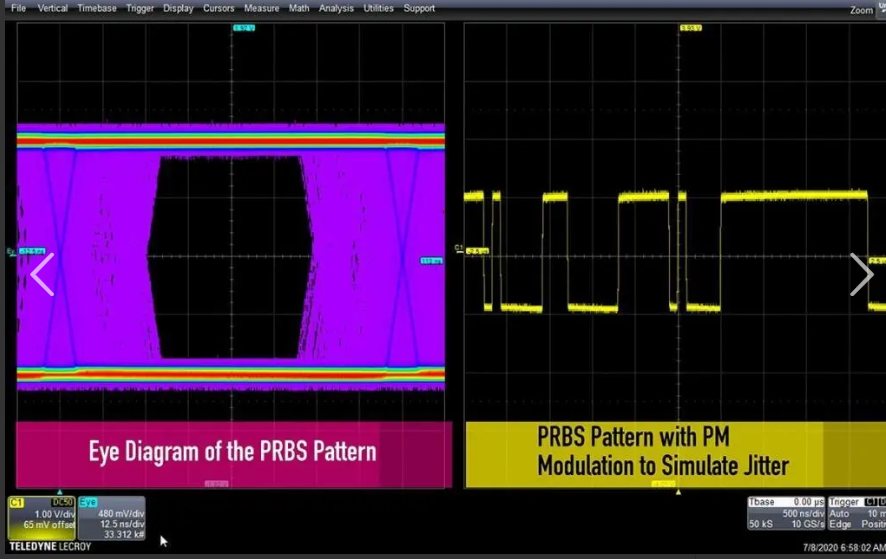
Task: Open the C1 channel descriptor box
Action: tap(42, 513)
